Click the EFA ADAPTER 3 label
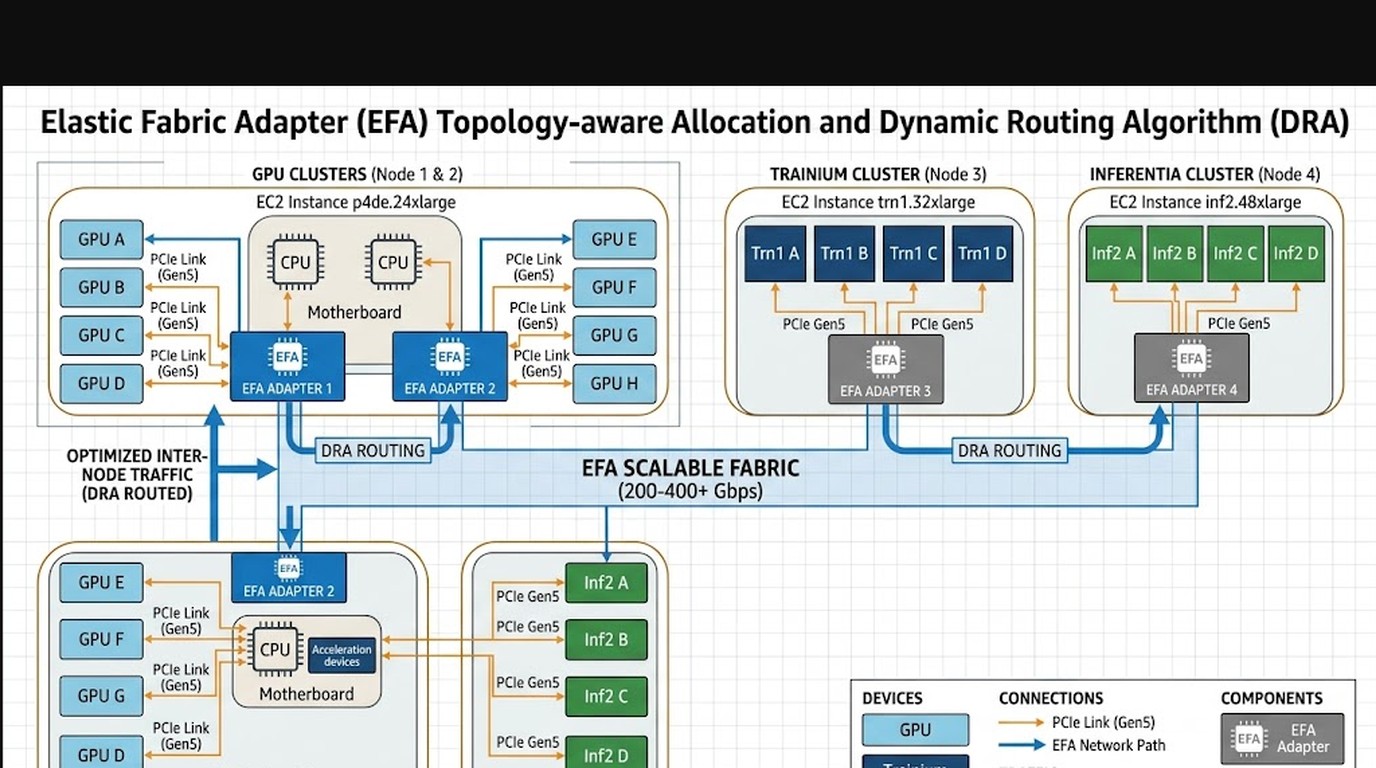The width and height of the screenshot is (1376, 768). [x=885, y=391]
